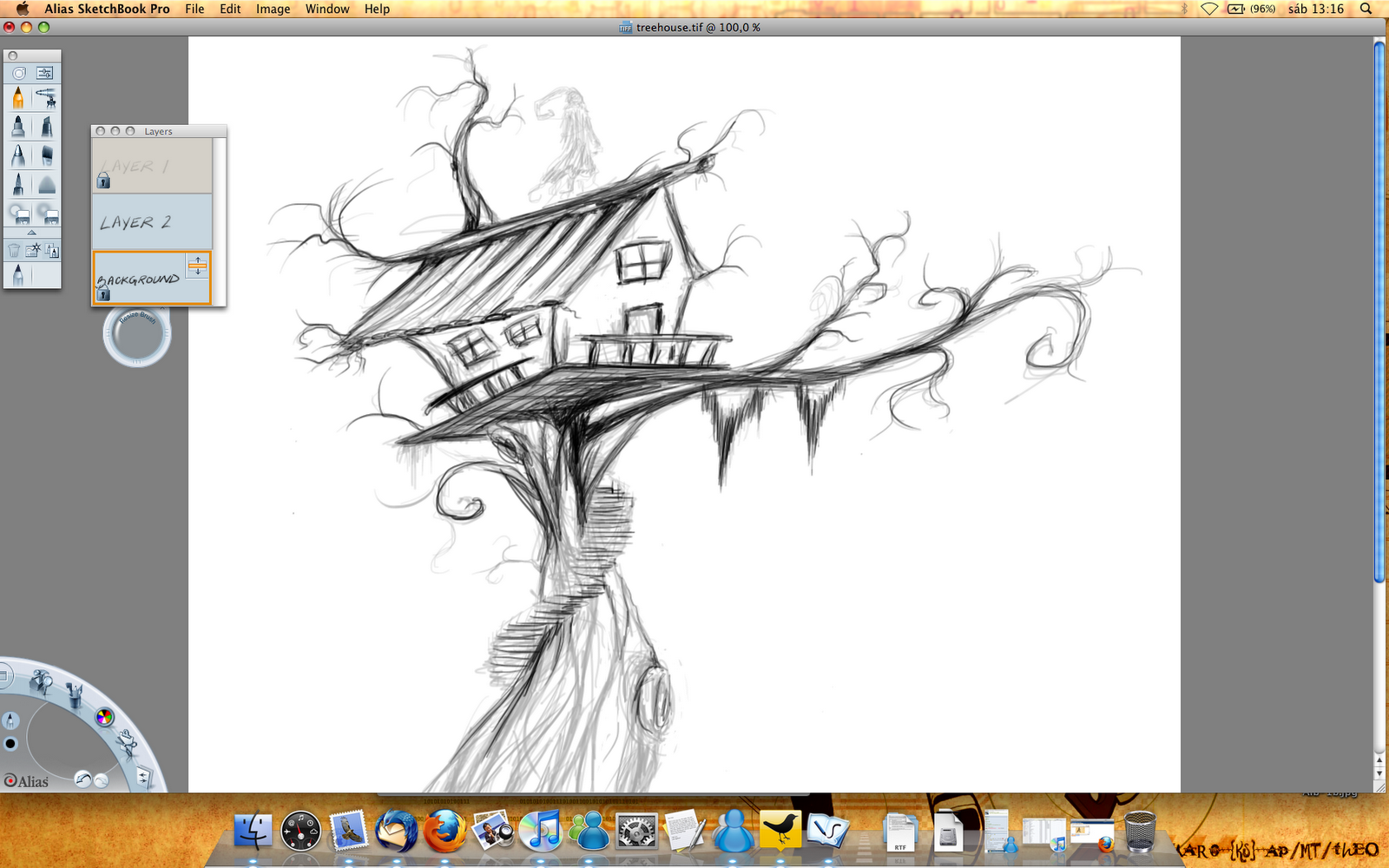The height and width of the screenshot is (868, 1389).
Task: Open the Image menu
Action: [273, 9]
